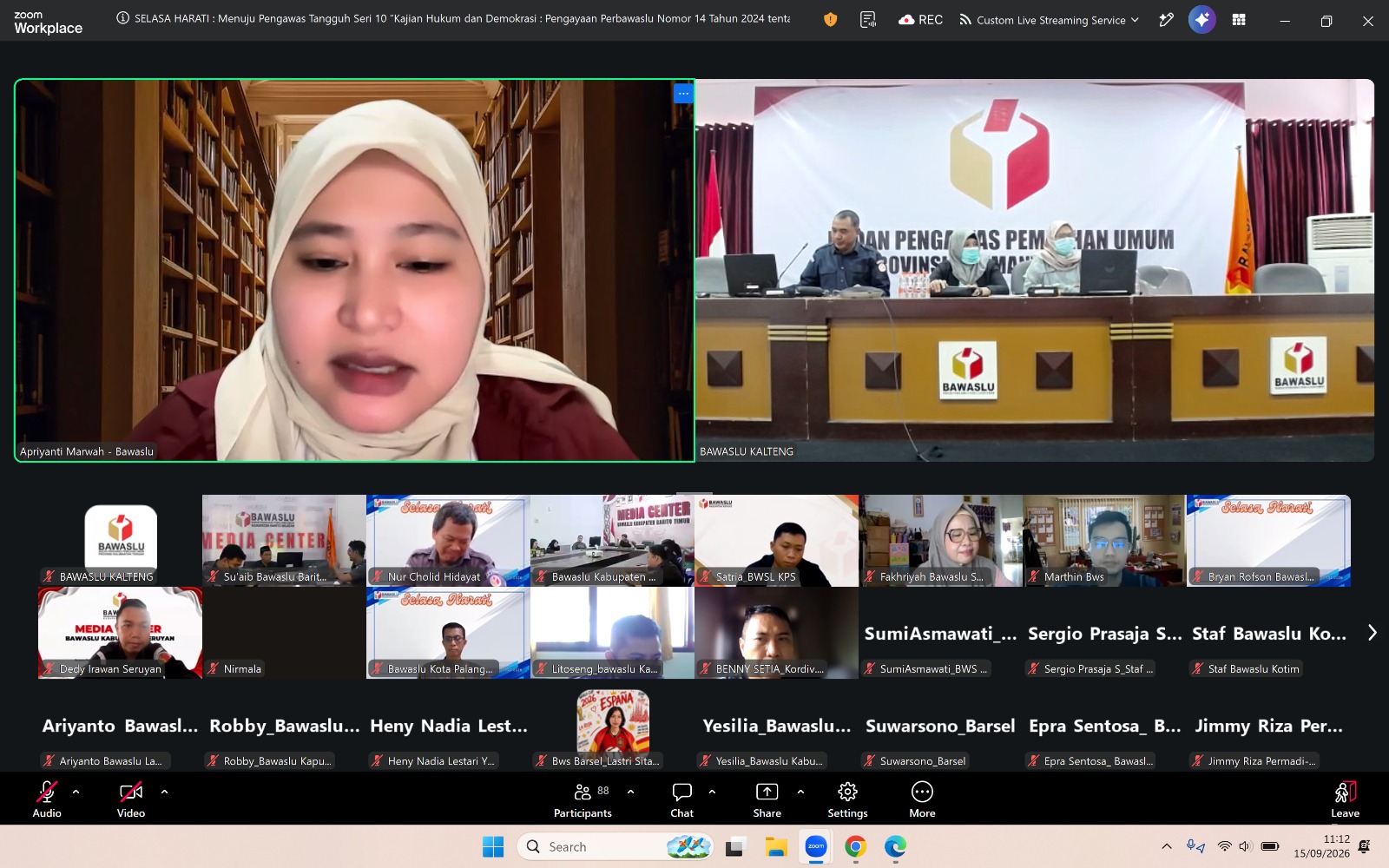Open meeting Settings gear
1389x868 pixels.
pyautogui.click(x=847, y=799)
